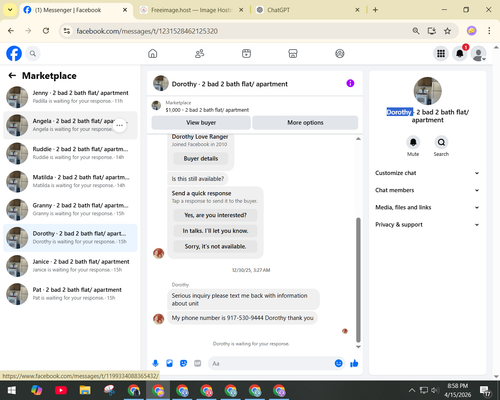
Task: Click Chrome zoom magnifier icon in address bar
Action: pyautogui.click(x=416, y=31)
